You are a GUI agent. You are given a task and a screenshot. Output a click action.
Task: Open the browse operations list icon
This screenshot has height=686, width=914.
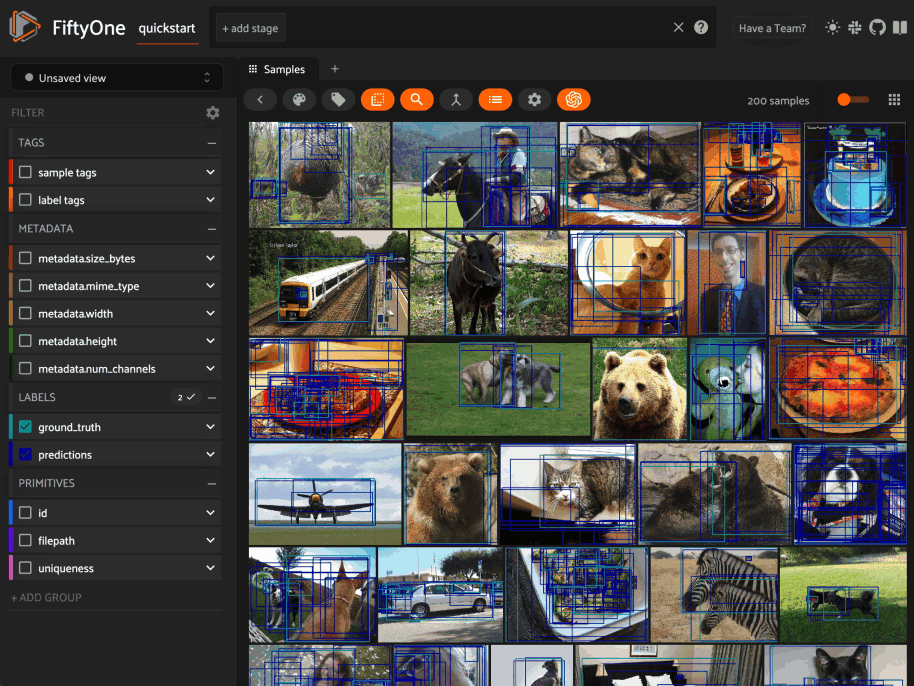495,100
